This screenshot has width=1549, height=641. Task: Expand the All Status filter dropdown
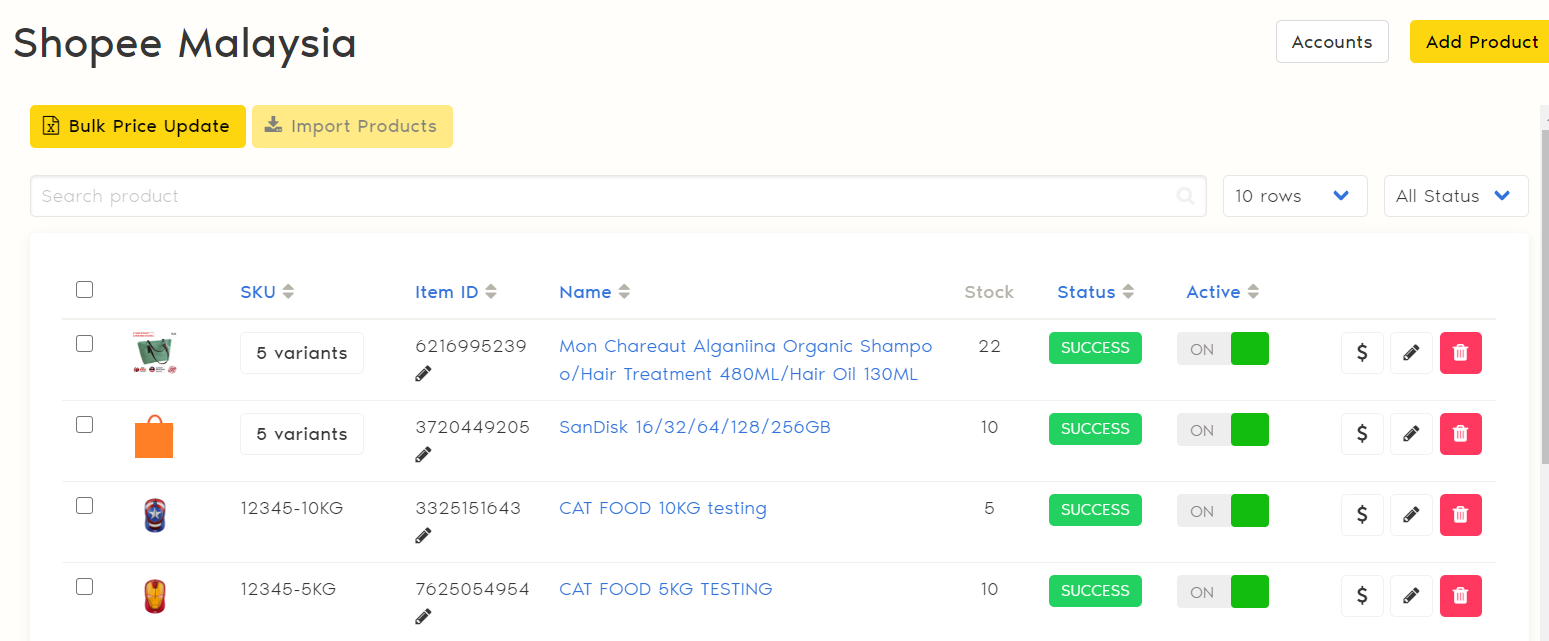(x=1455, y=196)
